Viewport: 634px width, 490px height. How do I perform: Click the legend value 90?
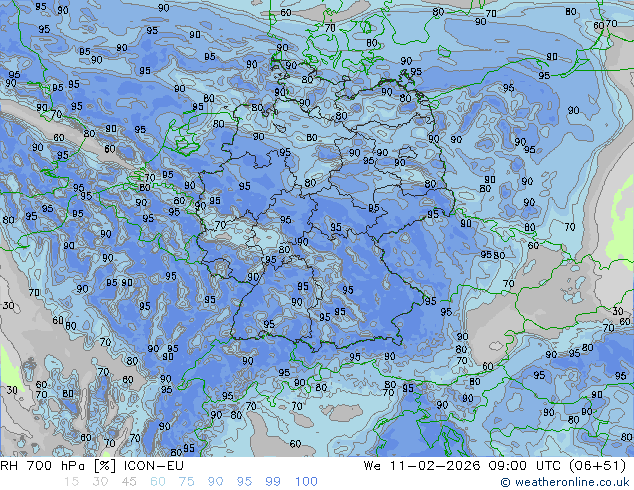click(216, 482)
